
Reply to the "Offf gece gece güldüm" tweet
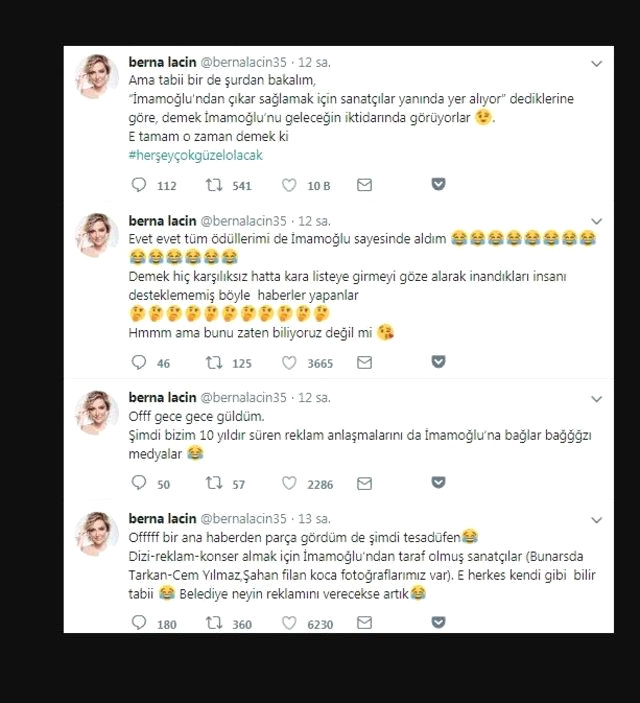click(x=138, y=484)
